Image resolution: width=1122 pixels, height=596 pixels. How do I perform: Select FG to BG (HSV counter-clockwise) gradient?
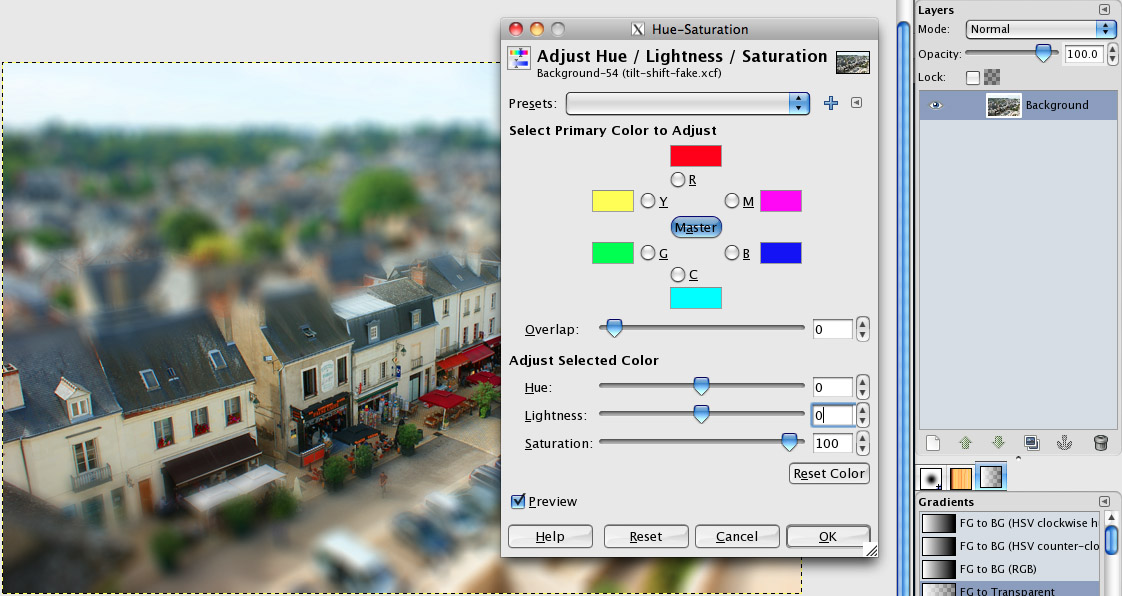tap(1010, 546)
